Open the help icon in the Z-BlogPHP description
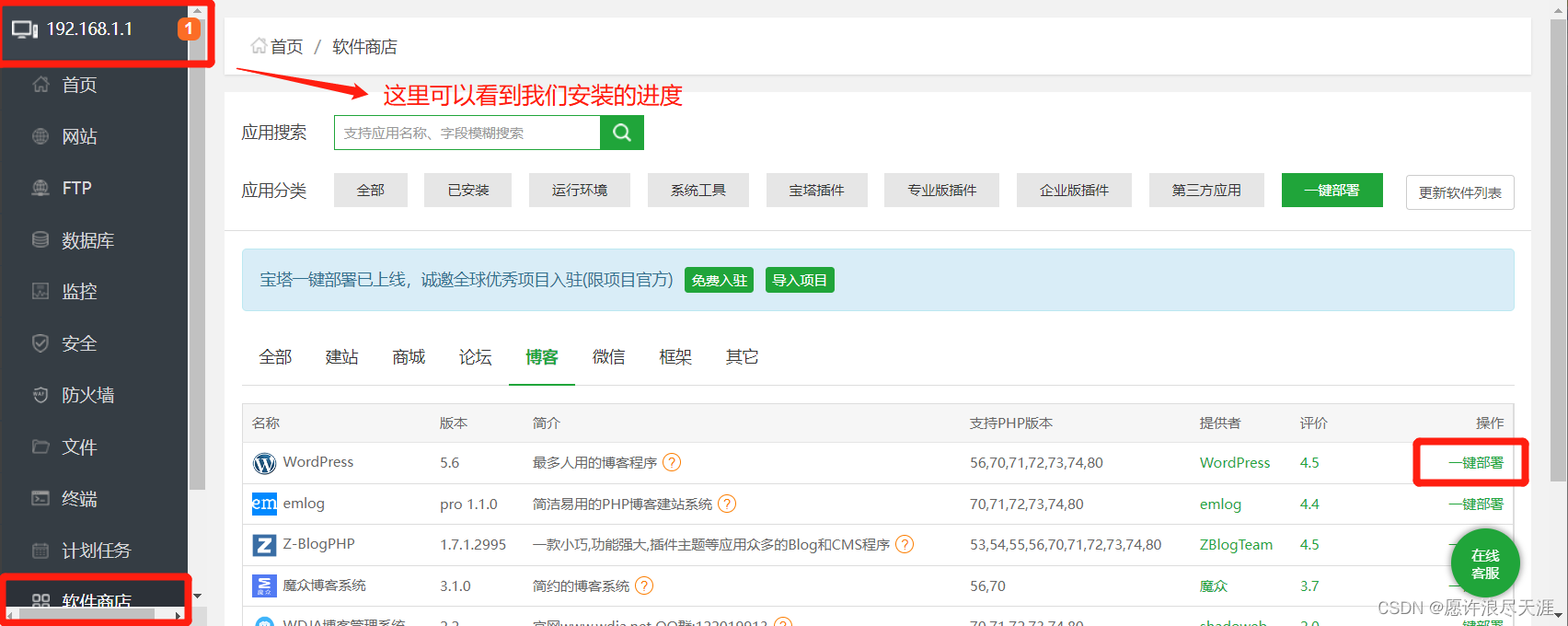The height and width of the screenshot is (626, 1568). click(x=905, y=544)
